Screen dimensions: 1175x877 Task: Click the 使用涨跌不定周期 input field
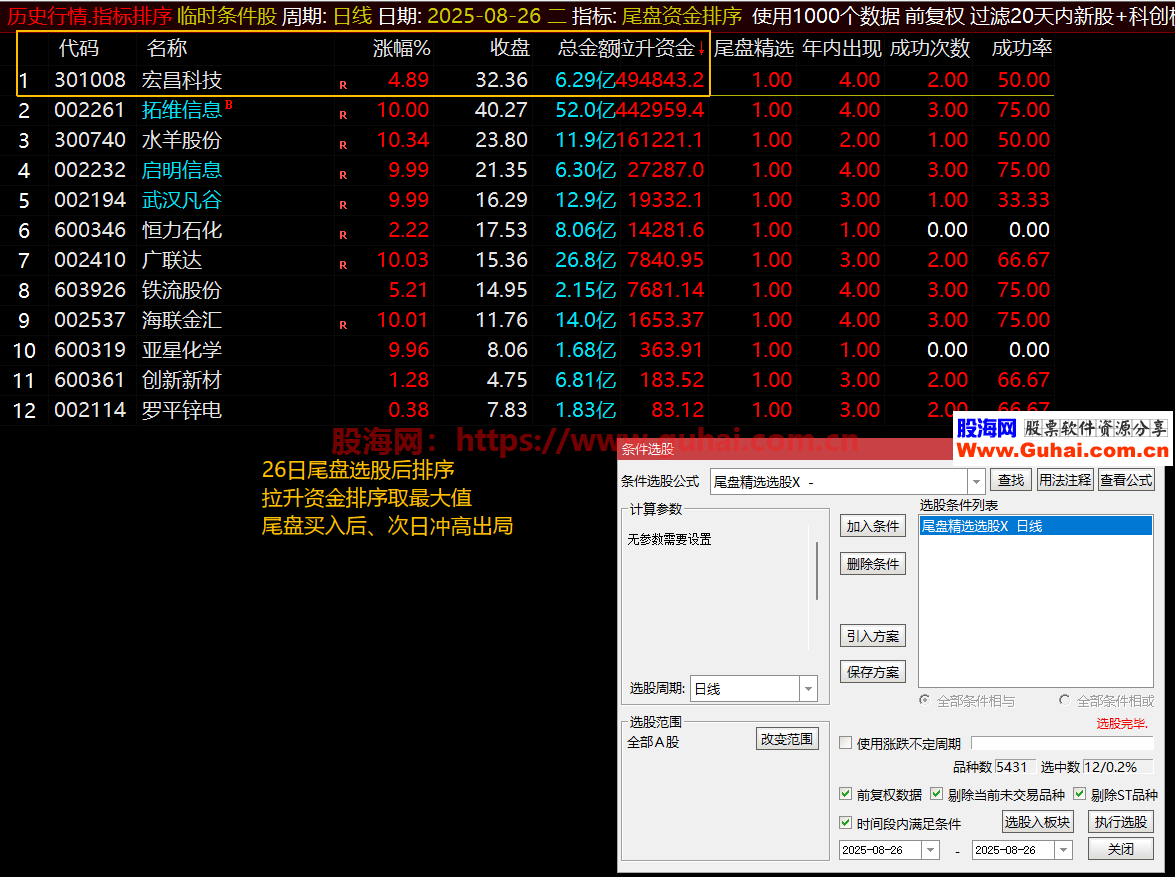1062,743
